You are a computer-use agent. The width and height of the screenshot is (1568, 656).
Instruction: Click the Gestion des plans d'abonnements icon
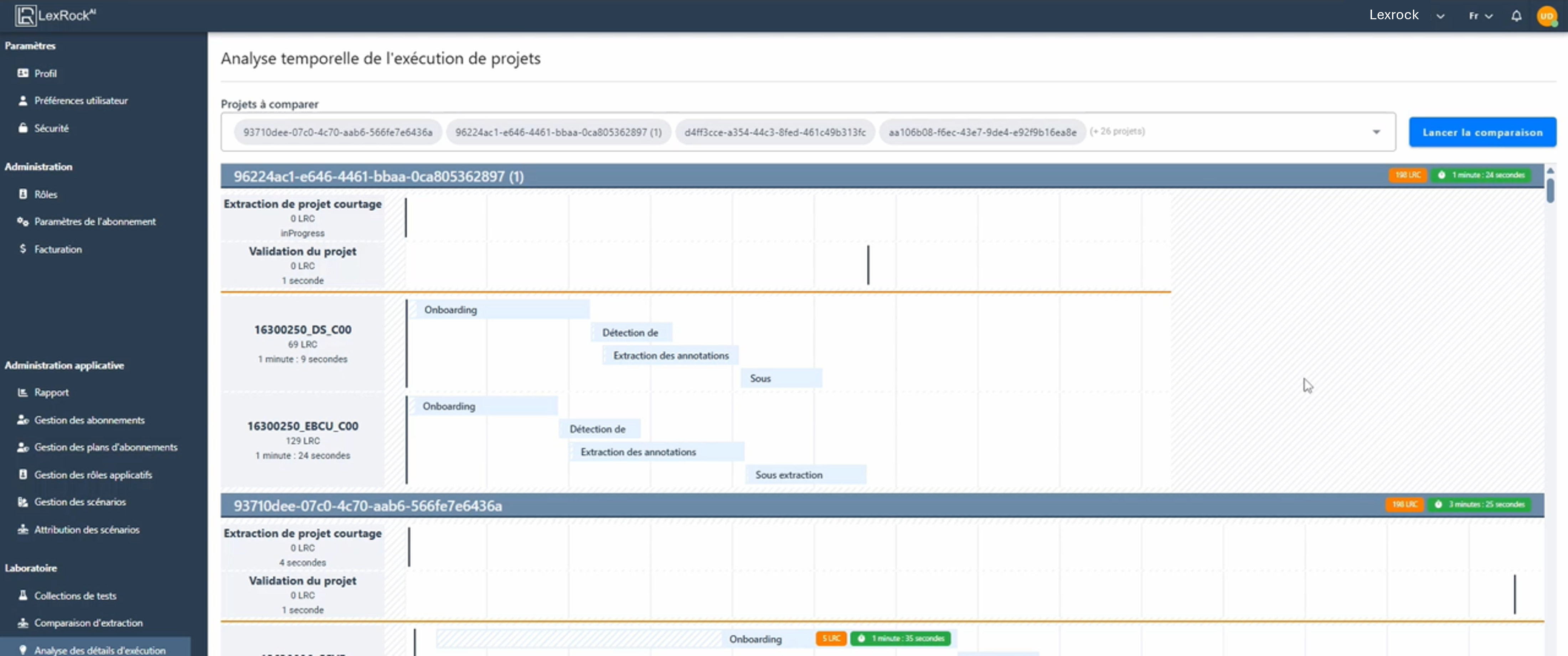23,447
